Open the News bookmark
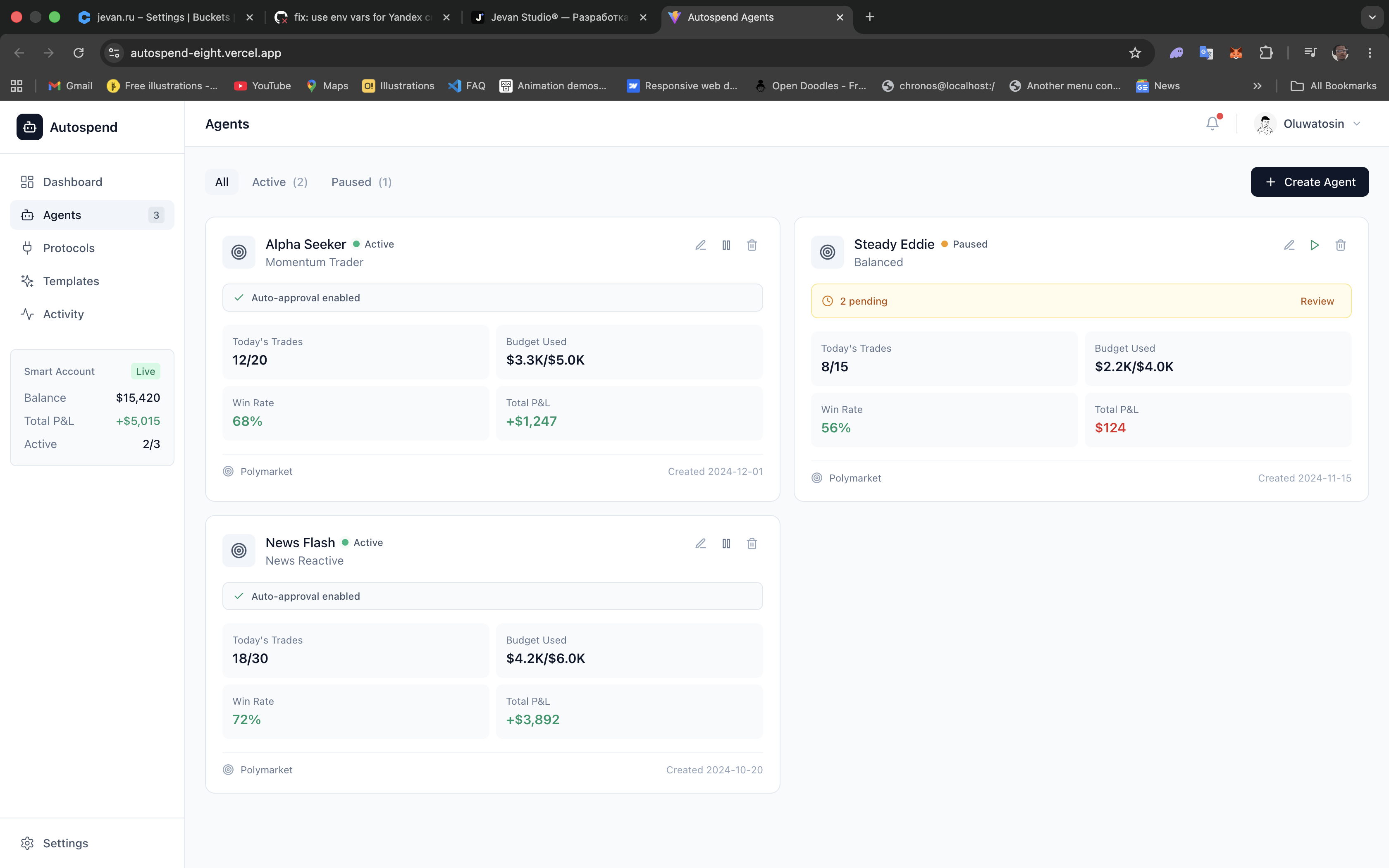This screenshot has width=1389, height=868. (x=1157, y=86)
